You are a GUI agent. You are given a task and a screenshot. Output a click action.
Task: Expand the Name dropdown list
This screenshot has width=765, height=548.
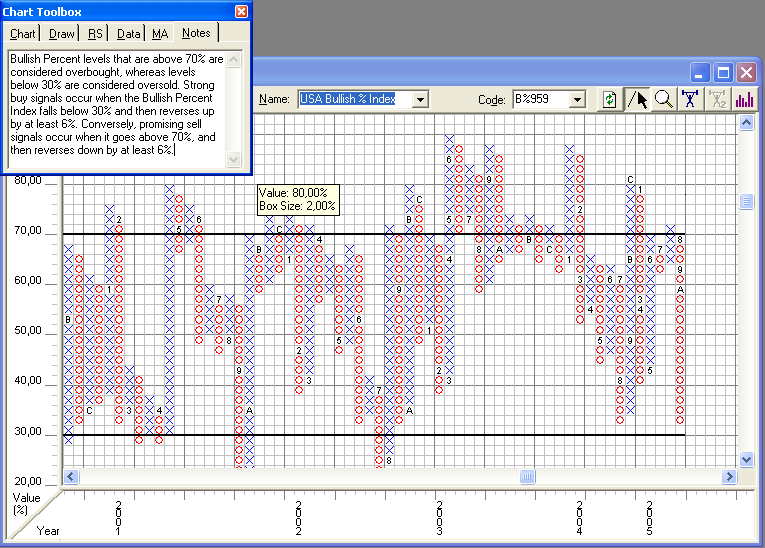coord(420,99)
